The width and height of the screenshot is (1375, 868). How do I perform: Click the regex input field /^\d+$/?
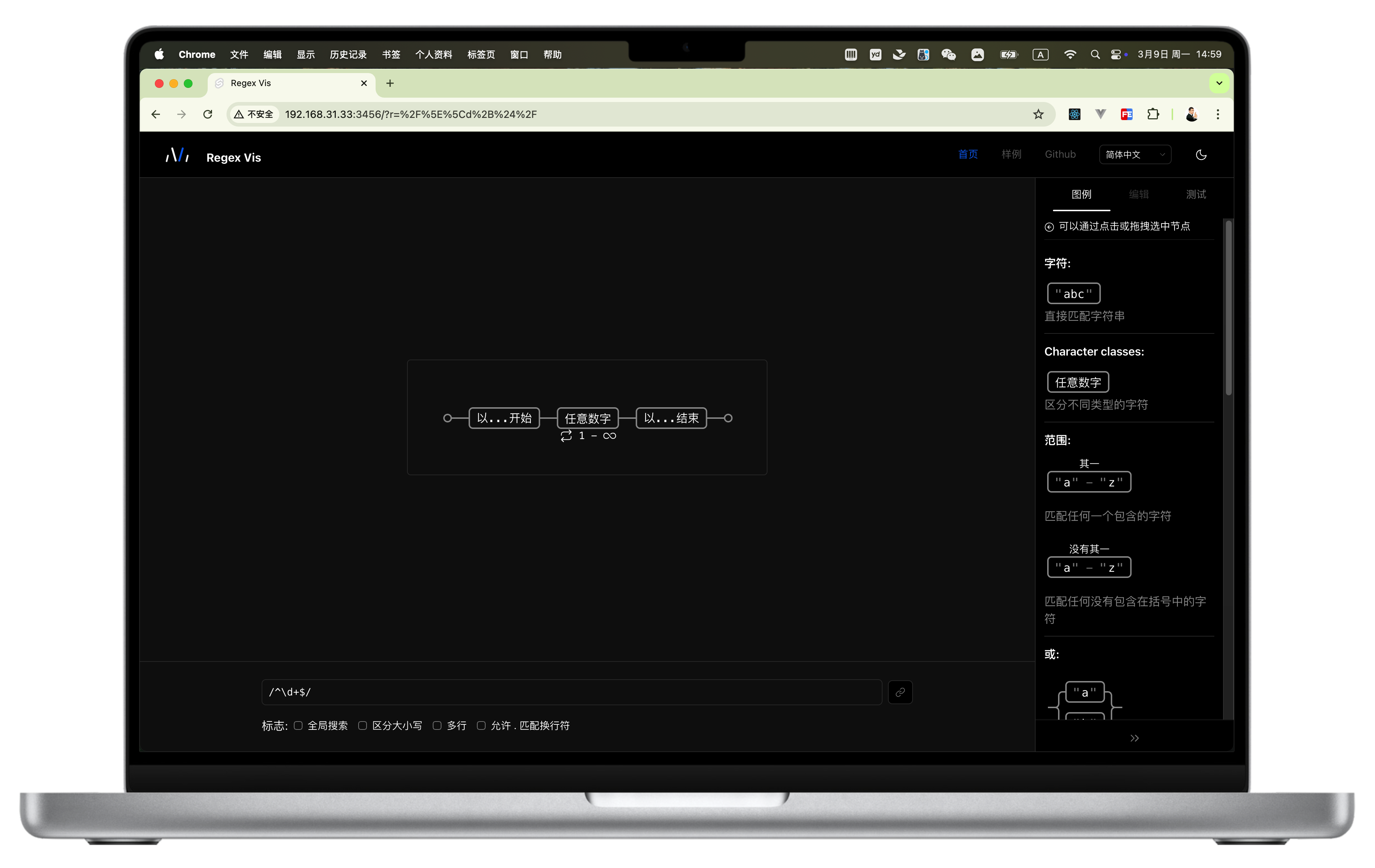point(571,692)
